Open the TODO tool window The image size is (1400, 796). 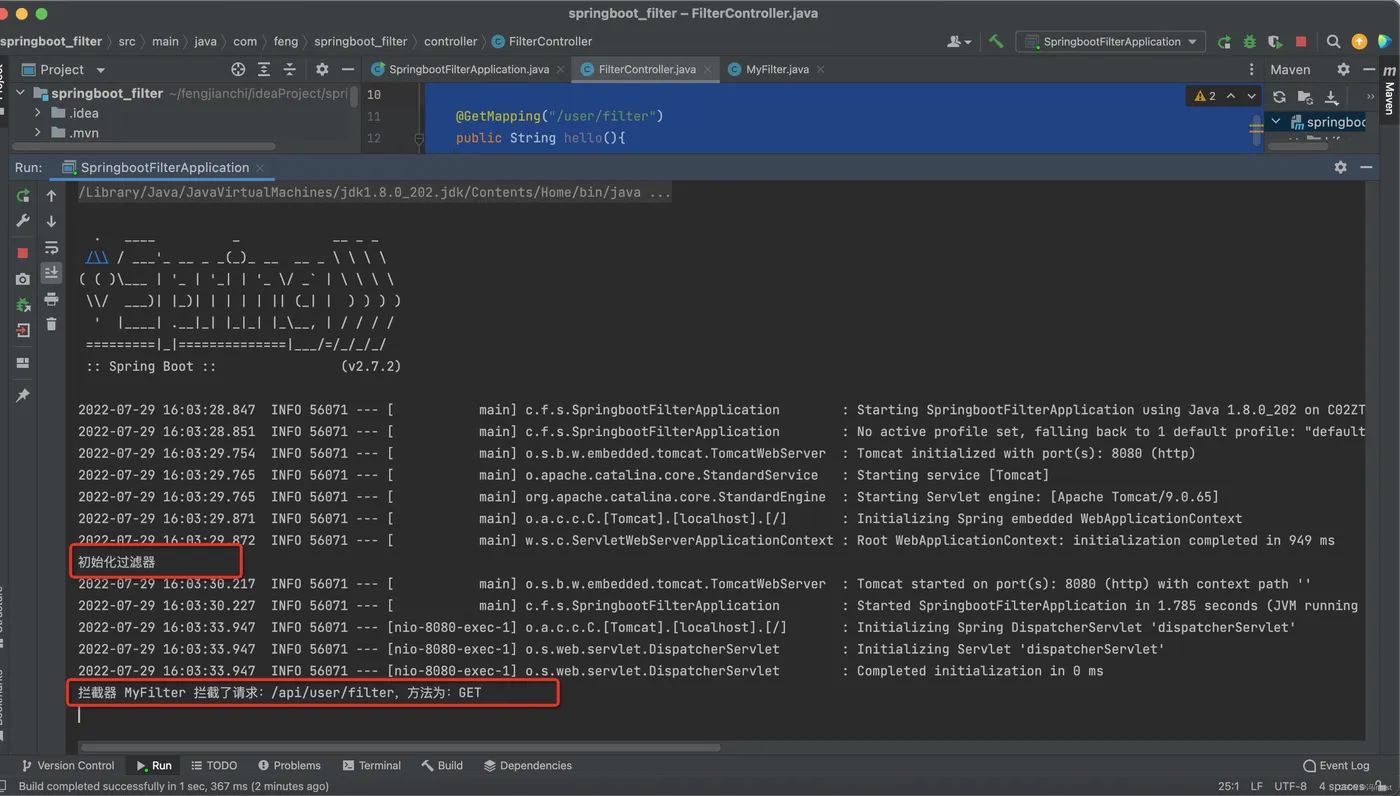pos(214,765)
